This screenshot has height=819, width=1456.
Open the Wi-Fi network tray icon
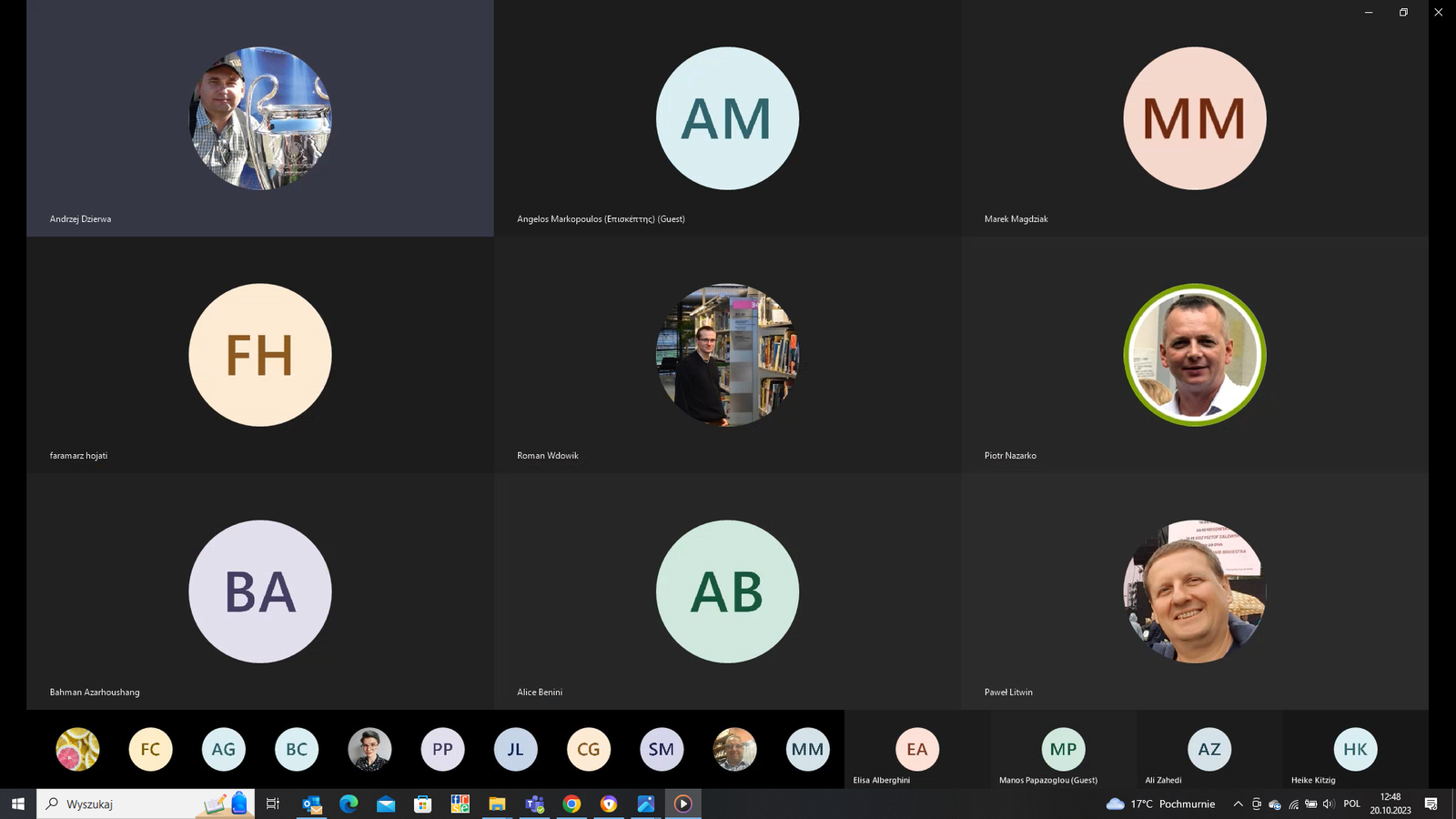pyautogui.click(x=1293, y=804)
